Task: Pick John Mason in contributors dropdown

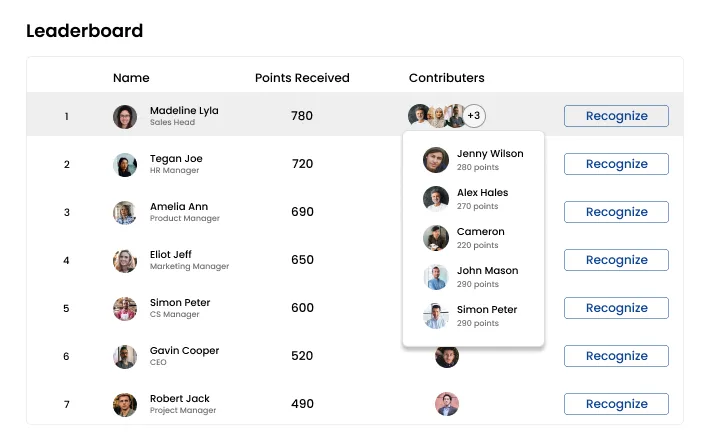Action: [487, 276]
